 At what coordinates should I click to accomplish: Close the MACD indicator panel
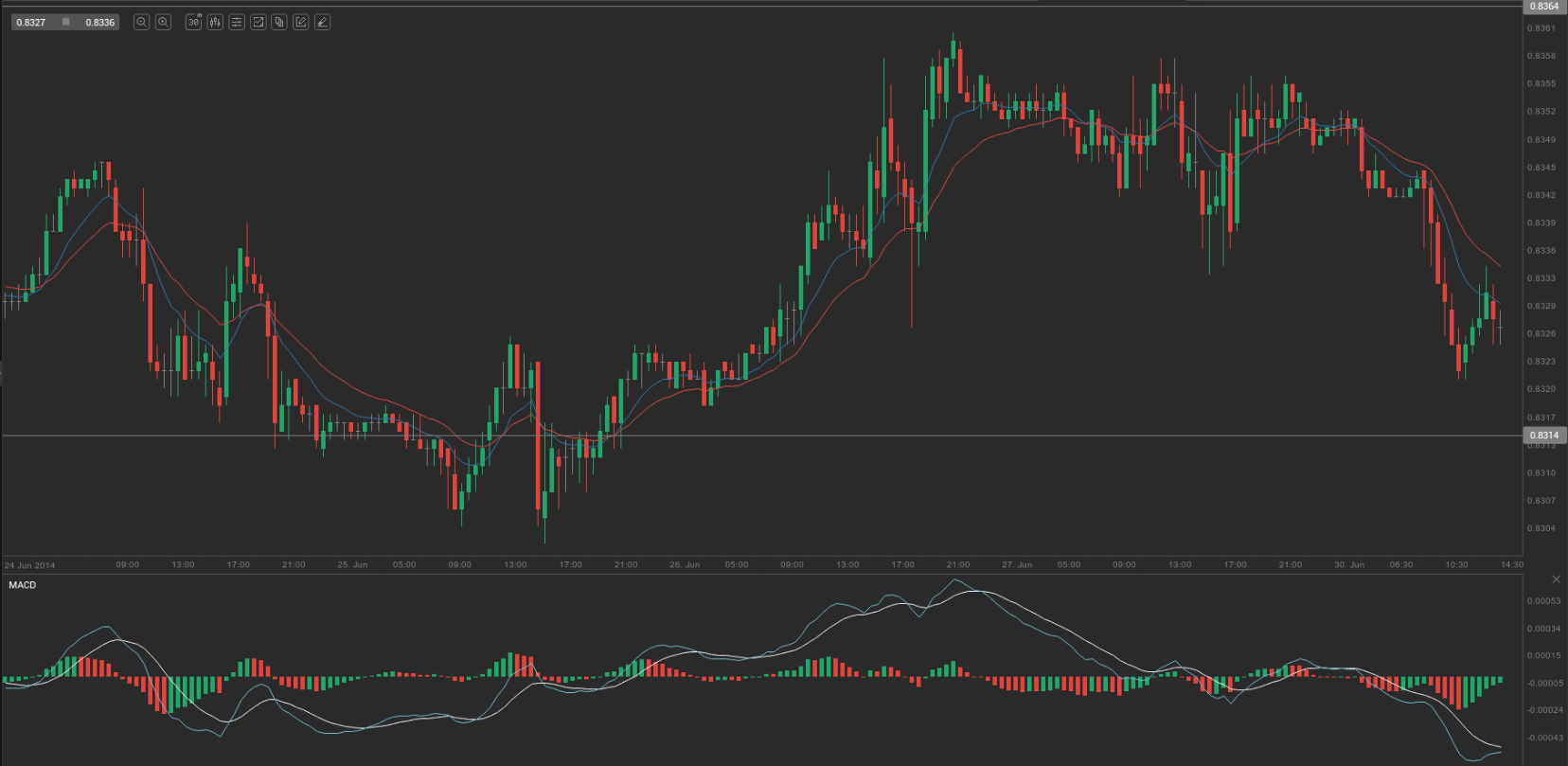1556,579
